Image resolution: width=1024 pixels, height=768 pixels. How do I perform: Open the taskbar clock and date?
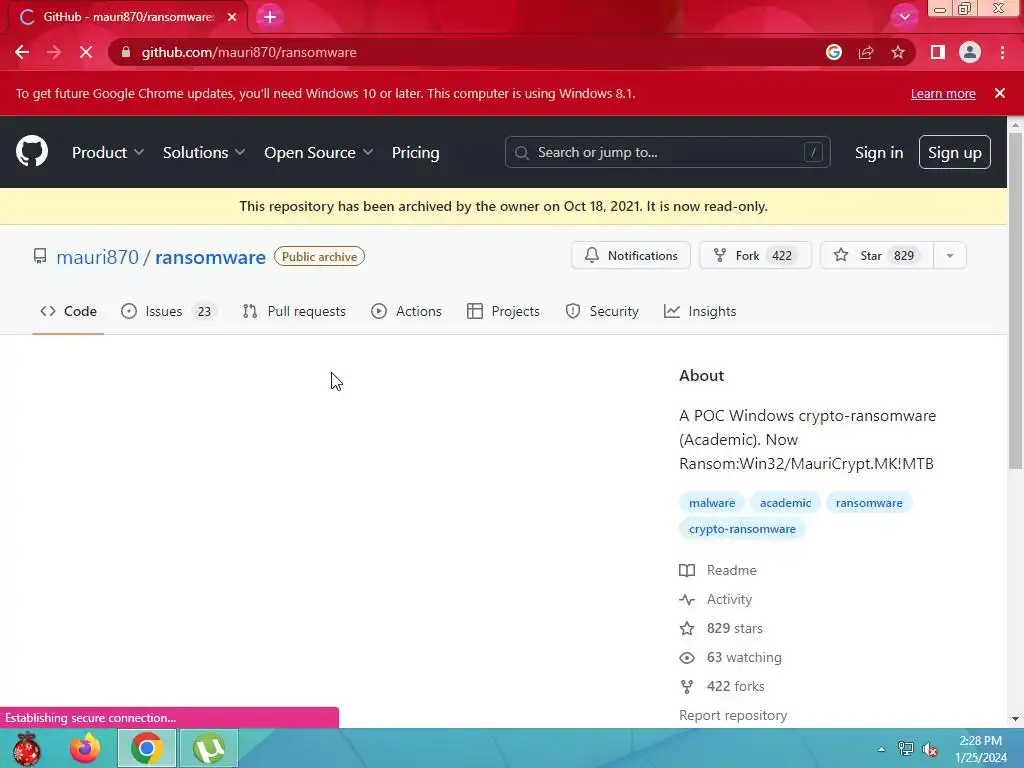point(981,749)
